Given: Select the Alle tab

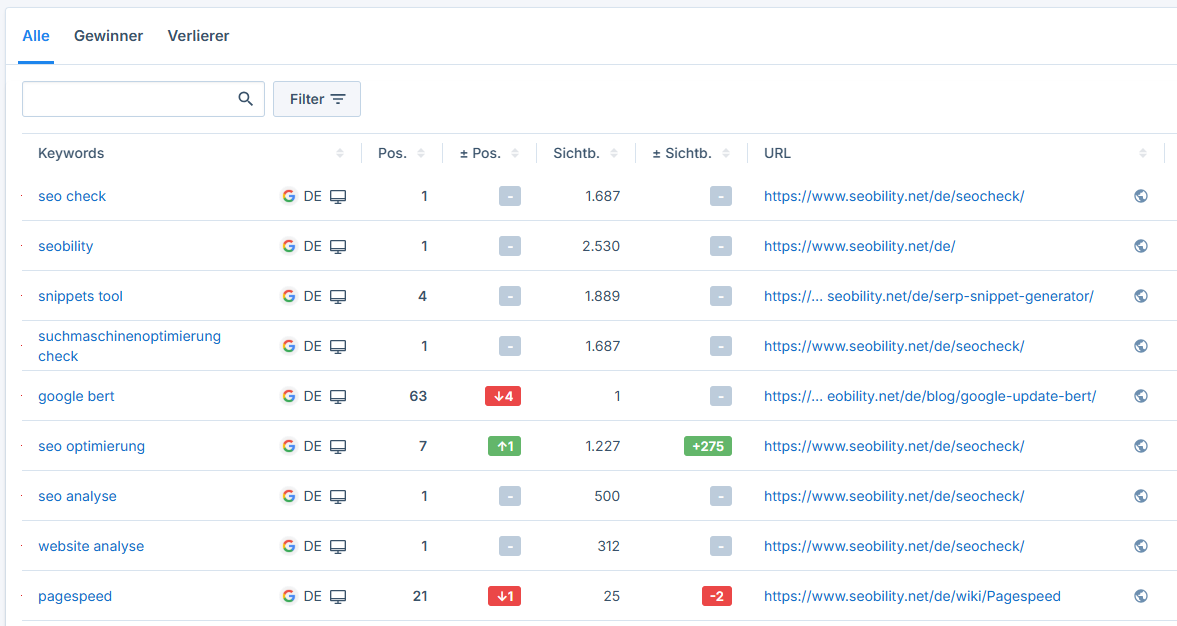Looking at the screenshot, I should pyautogui.click(x=36, y=36).
